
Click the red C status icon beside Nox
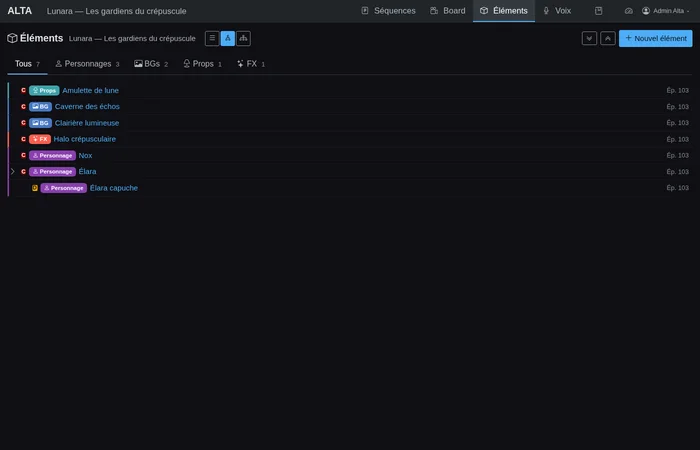23,155
